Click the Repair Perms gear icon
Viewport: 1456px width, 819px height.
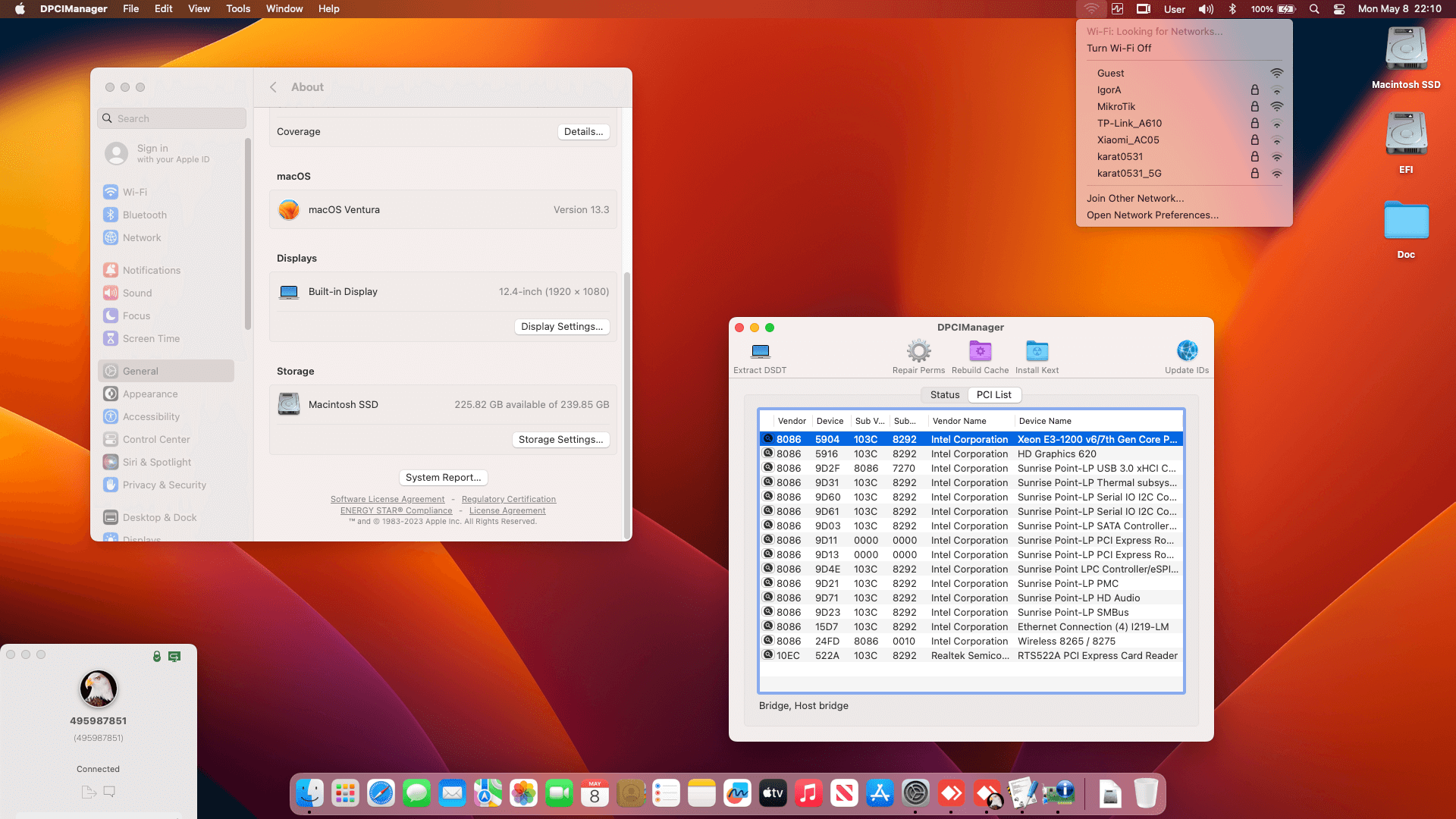[918, 351]
